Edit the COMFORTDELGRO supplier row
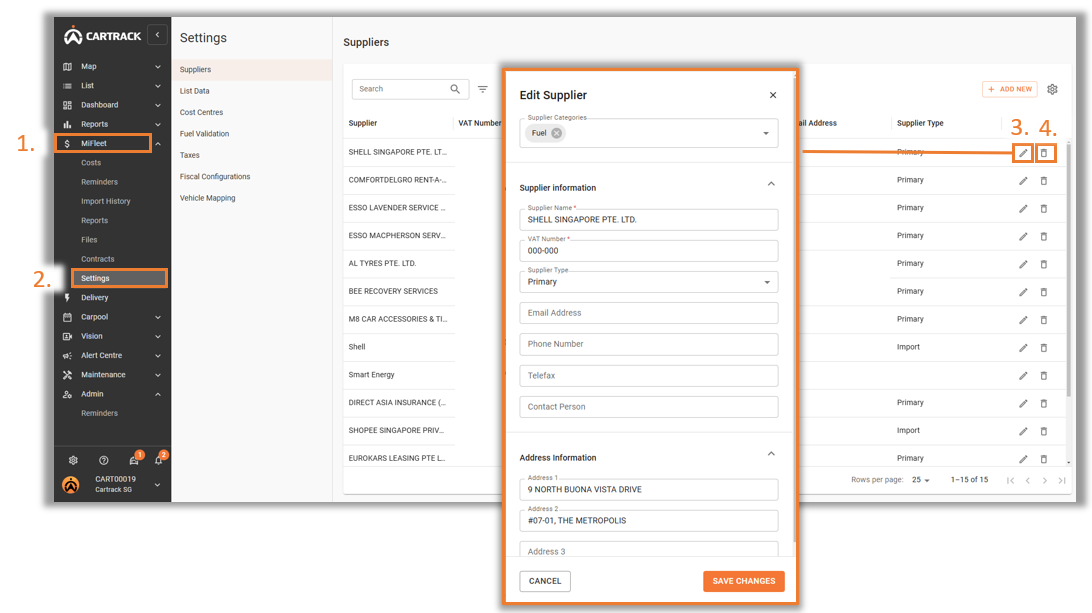Image resolution: width=1092 pixels, height=613 pixels. click(x=1023, y=181)
